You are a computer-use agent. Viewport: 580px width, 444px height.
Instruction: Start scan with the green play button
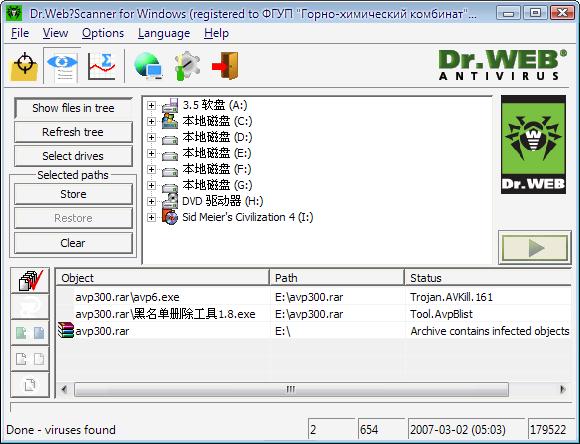535,248
